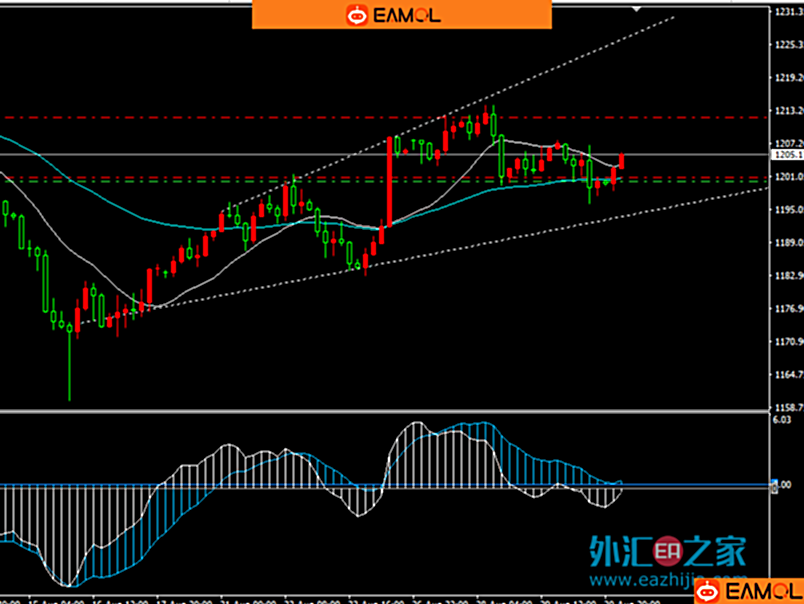The height and width of the screenshot is (604, 804).
Task: Click the 1231.3 price scale label
Action: pyautogui.click(x=789, y=12)
